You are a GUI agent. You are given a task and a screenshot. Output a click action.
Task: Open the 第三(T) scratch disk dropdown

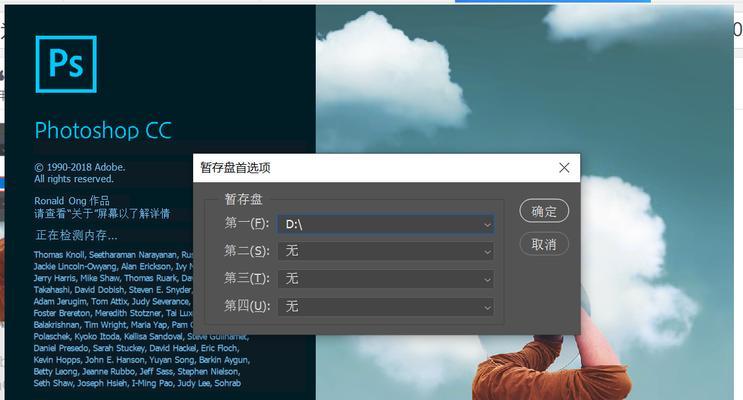386,279
